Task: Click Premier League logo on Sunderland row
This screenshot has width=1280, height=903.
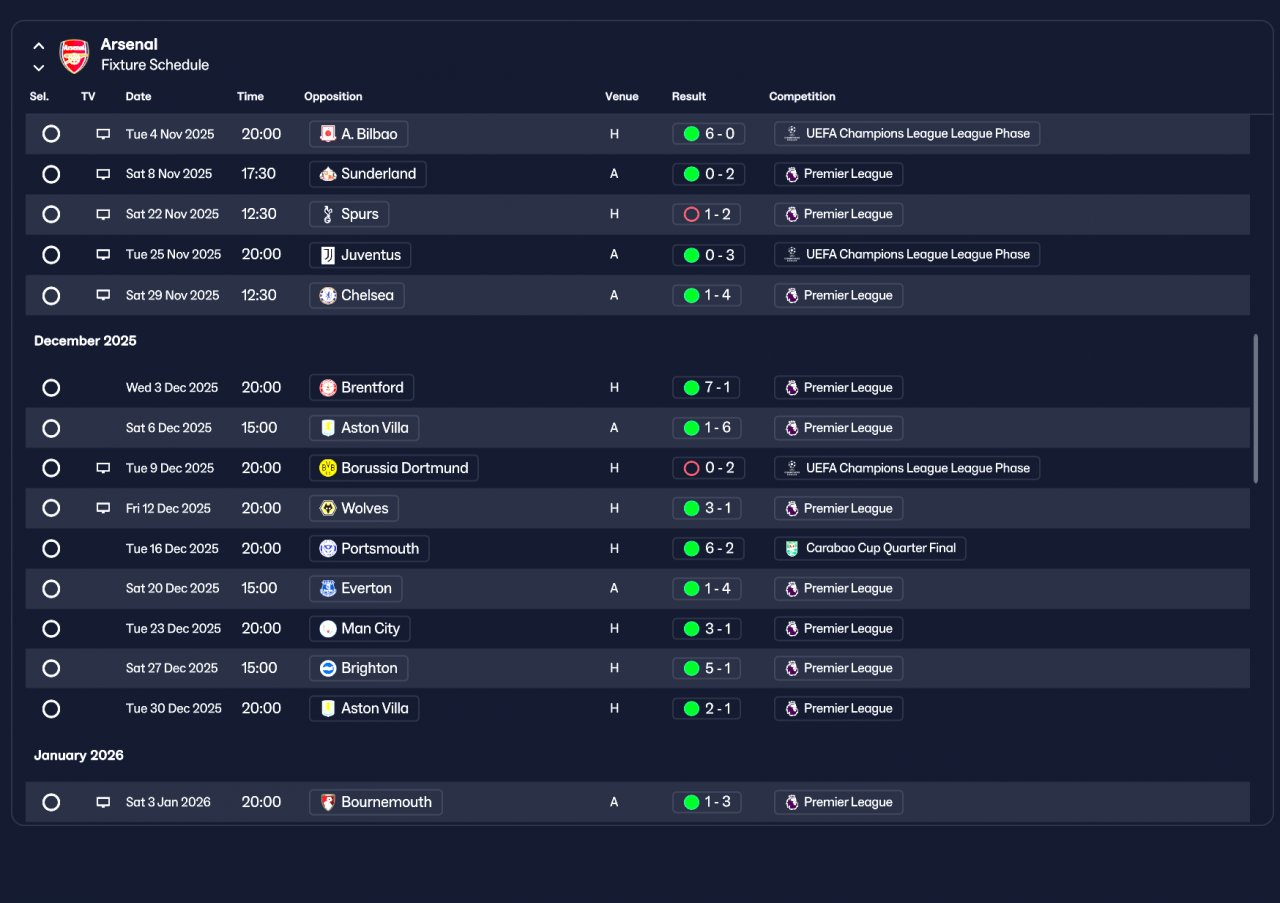Action: click(x=792, y=174)
